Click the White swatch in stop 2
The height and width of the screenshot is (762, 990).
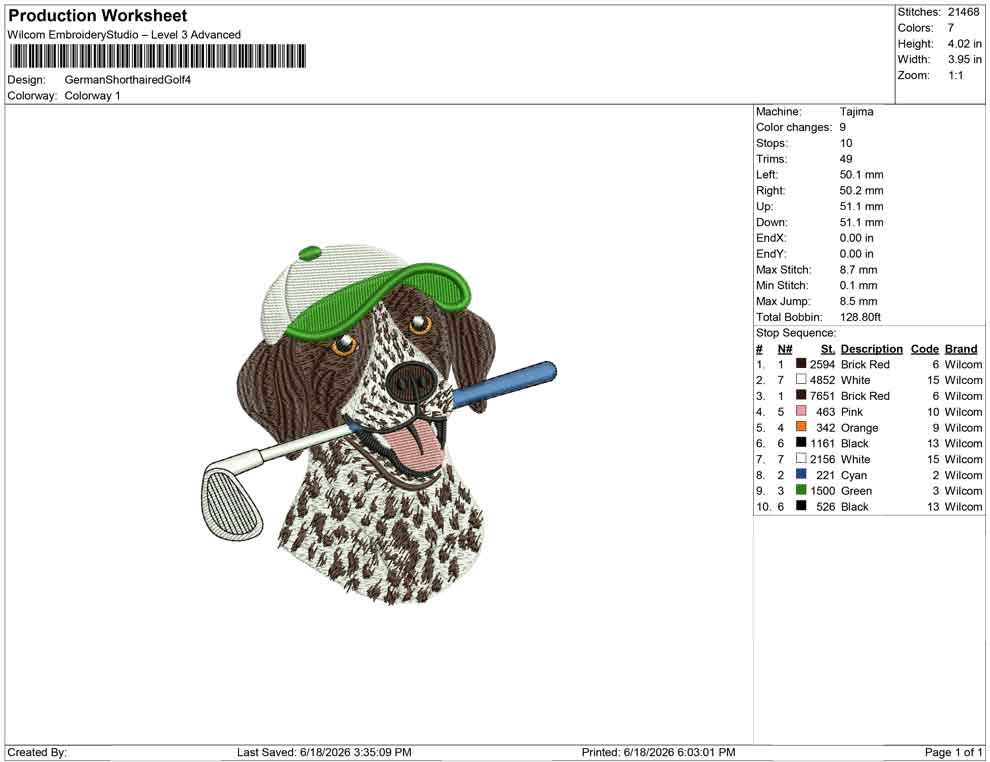[x=801, y=379]
